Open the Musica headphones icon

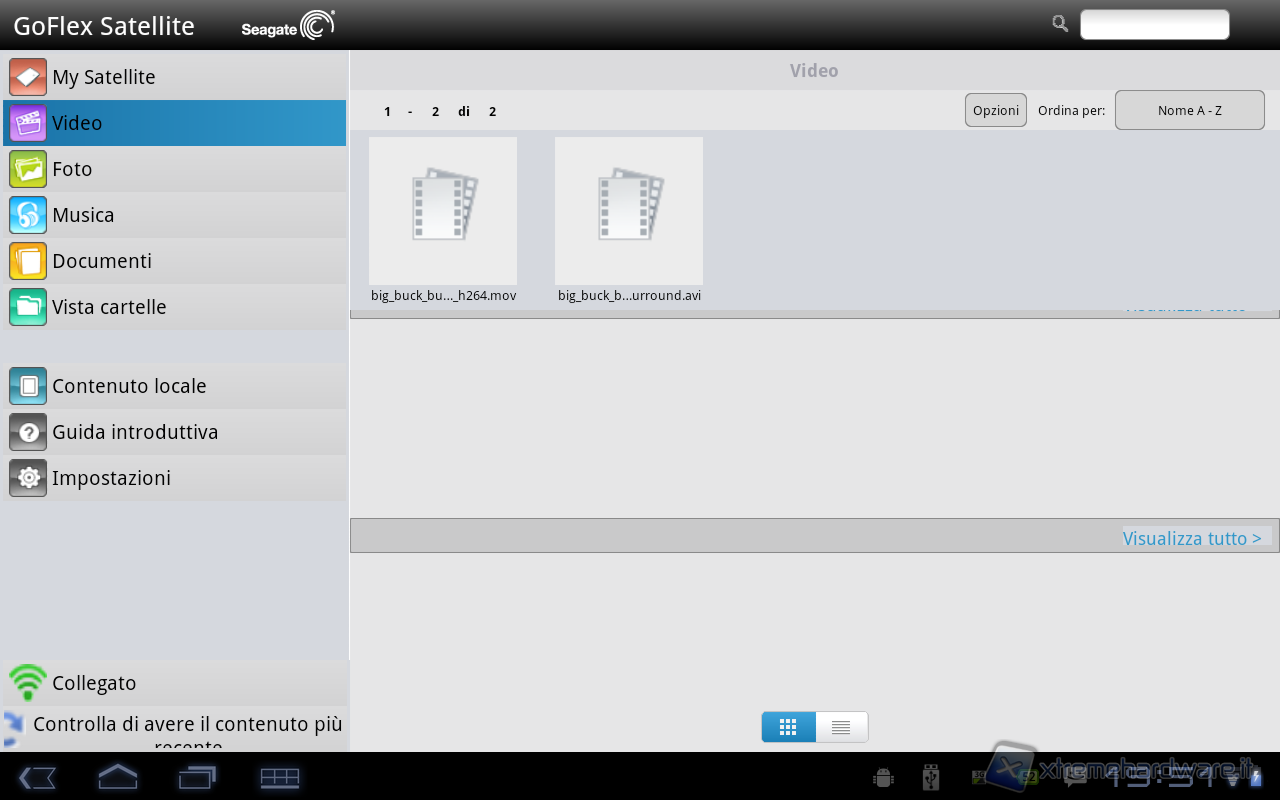pyautogui.click(x=28, y=215)
